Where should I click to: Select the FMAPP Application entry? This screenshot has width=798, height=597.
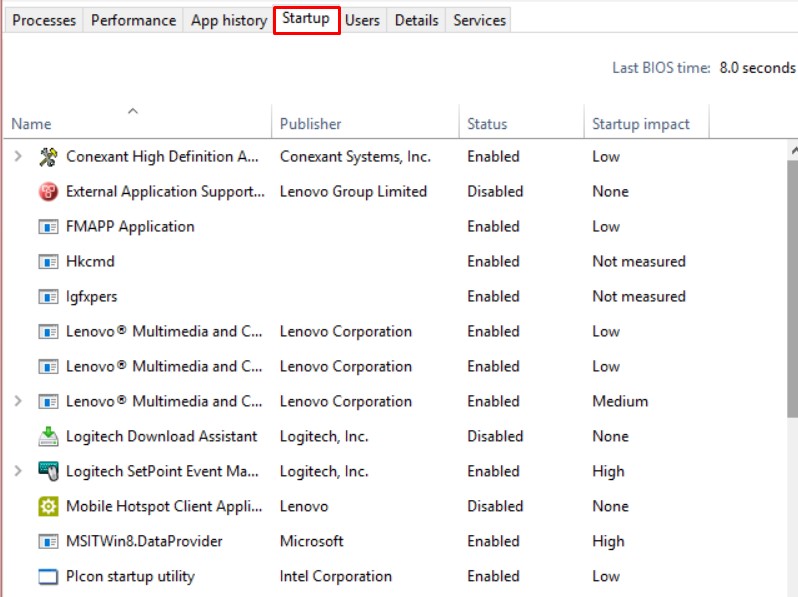pos(130,226)
